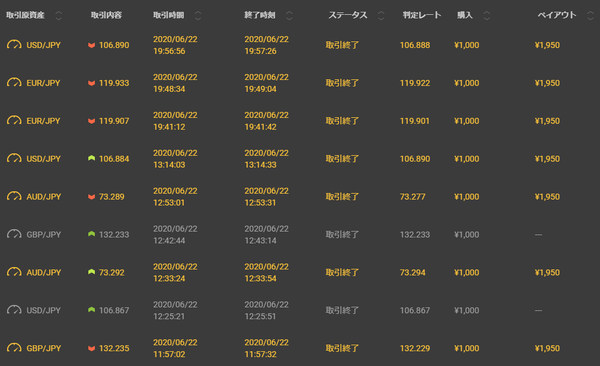Click gauge icon for EUR/JPY 19:41:12 trade
This screenshot has width=600, height=366.
(x=14, y=121)
